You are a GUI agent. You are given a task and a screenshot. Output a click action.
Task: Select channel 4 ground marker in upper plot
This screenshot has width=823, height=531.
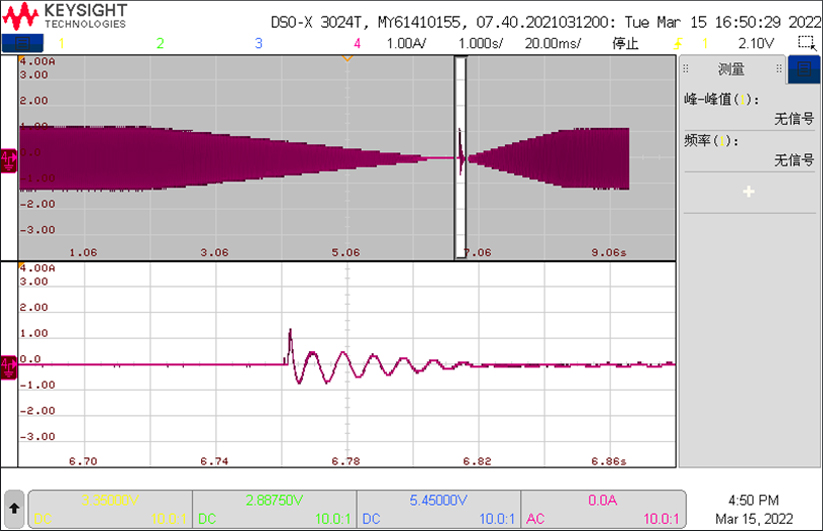pyautogui.click(x=9, y=158)
